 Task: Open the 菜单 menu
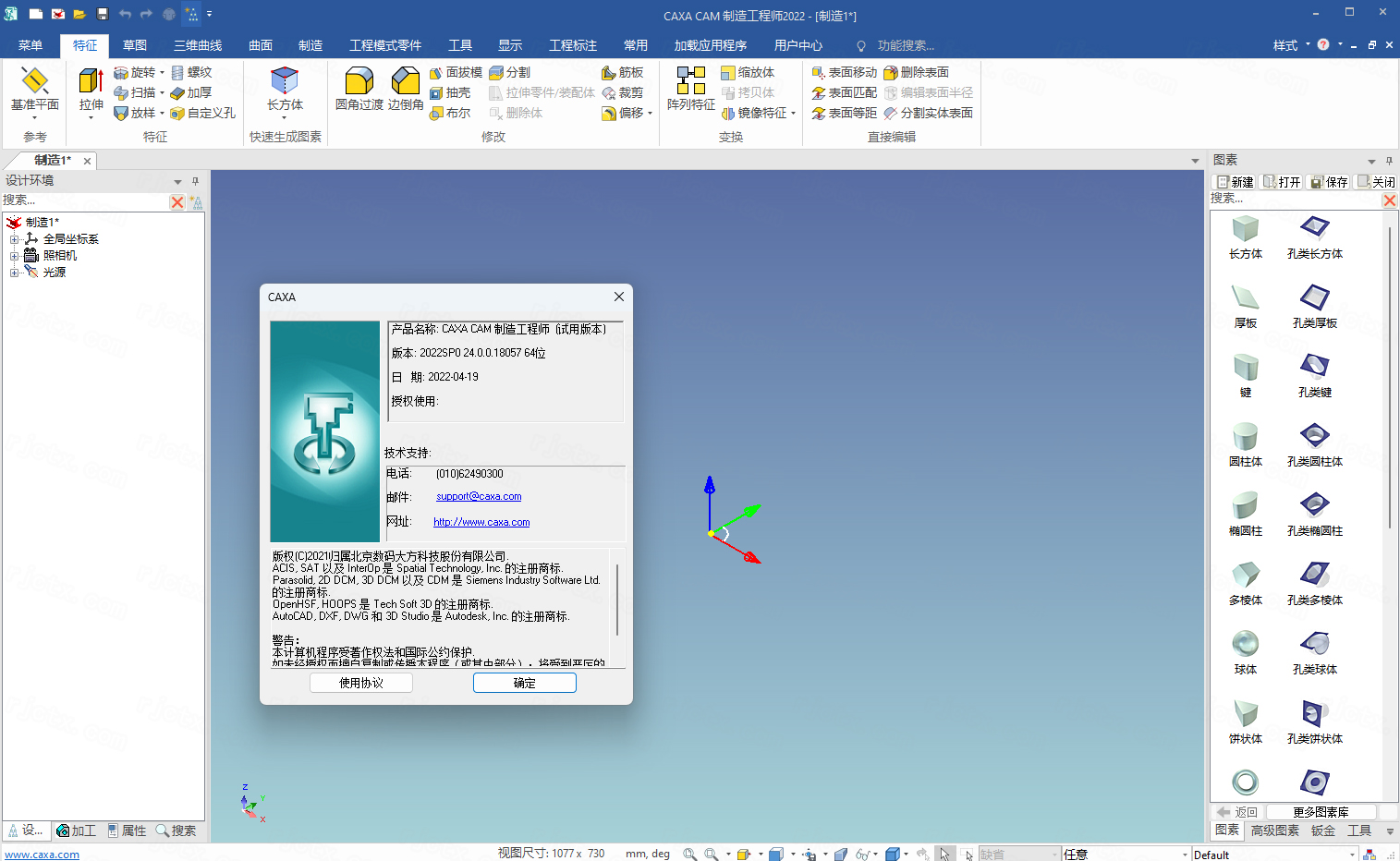30,45
